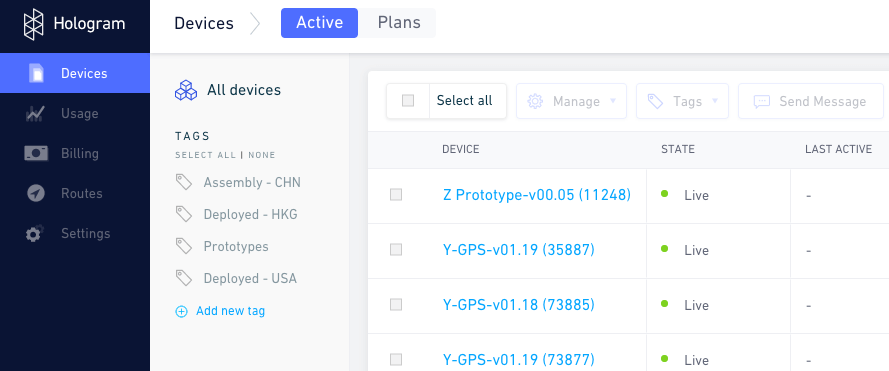Select all tags via SELECT ALL
Screen dimensions: 889x371
206,155
